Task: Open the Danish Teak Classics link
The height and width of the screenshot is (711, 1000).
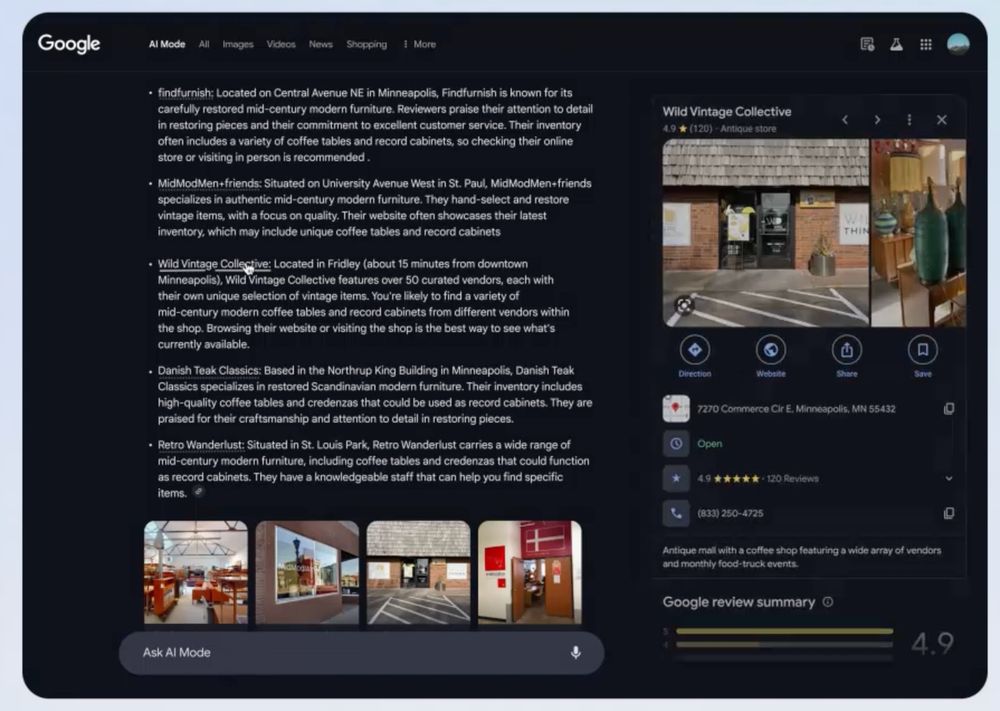Action: click(x=209, y=370)
